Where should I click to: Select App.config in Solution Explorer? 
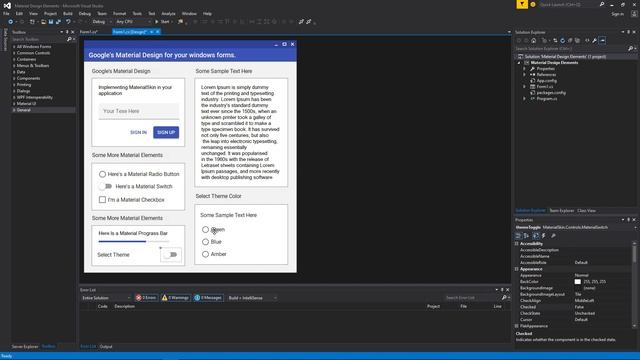coord(547,81)
